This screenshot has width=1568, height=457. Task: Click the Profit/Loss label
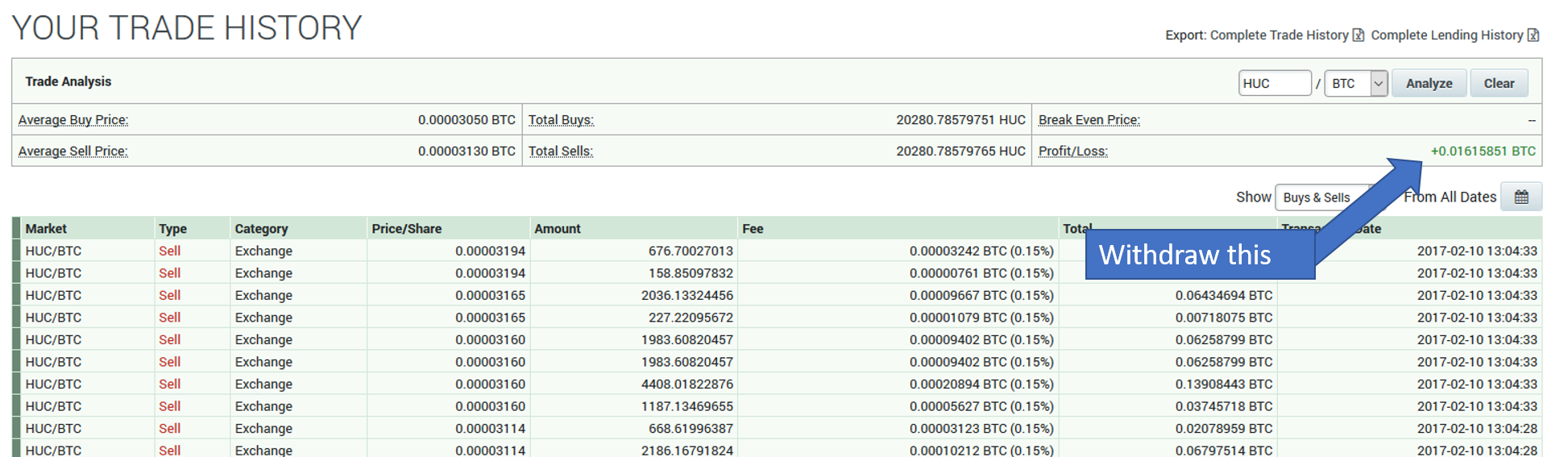click(x=1073, y=151)
